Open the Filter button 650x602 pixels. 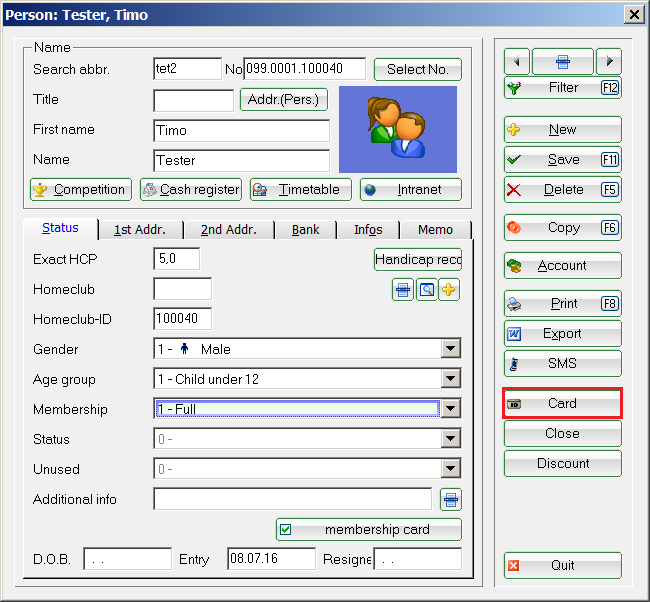[563, 87]
